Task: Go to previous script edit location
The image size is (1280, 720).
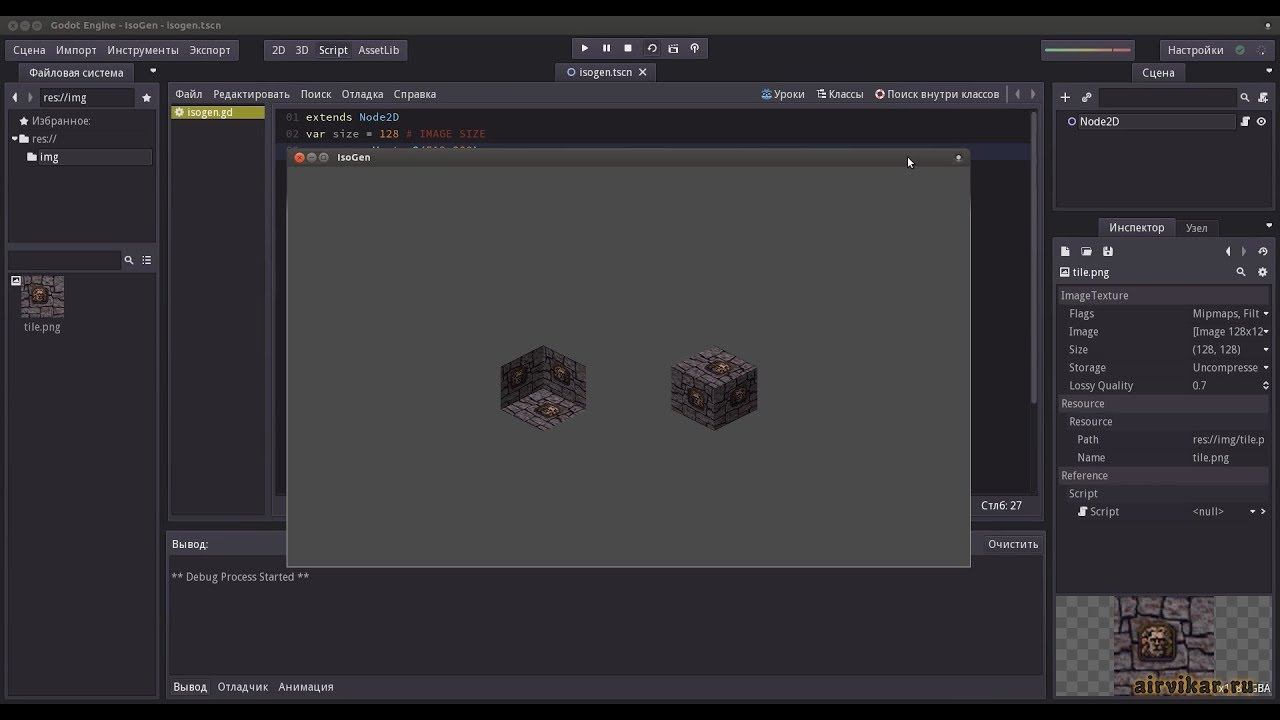Action: click(1018, 94)
